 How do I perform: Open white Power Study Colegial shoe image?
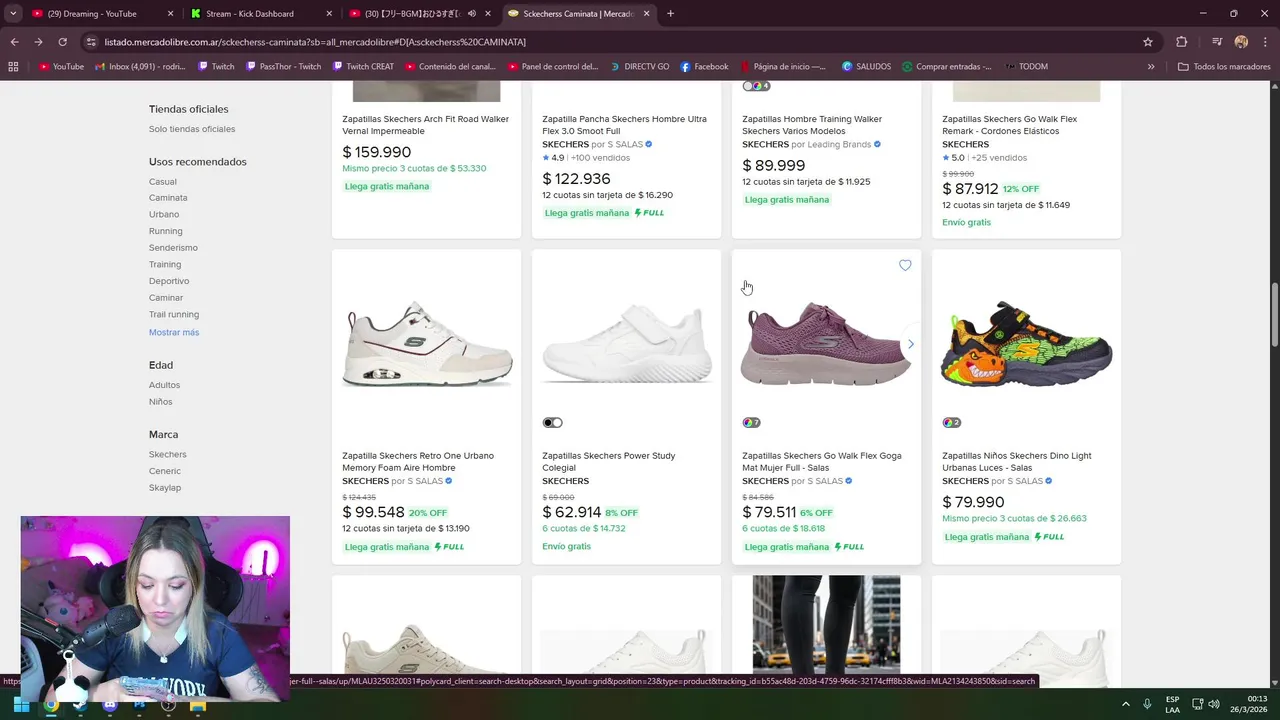coord(627,344)
